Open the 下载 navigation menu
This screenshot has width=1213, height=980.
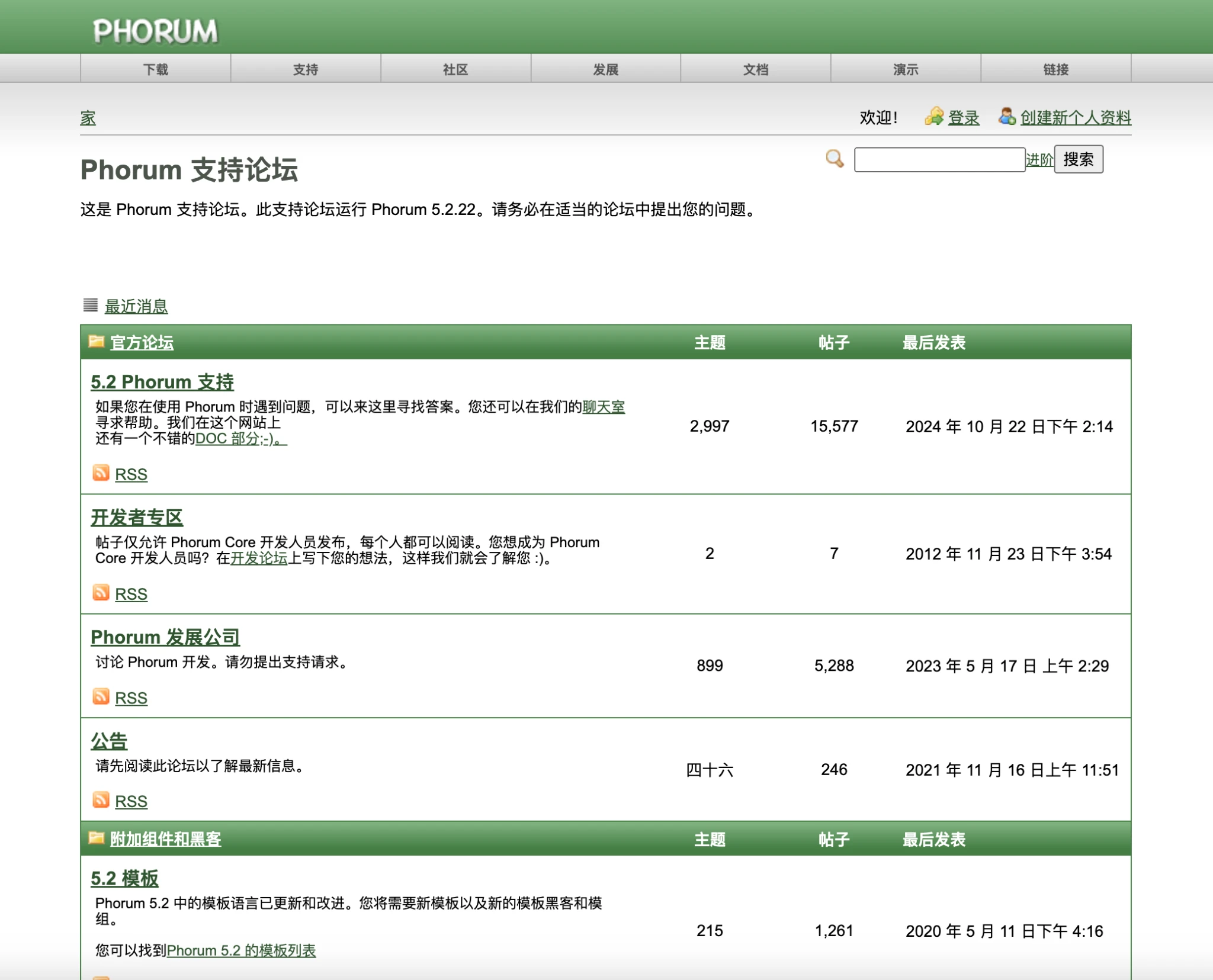click(156, 69)
